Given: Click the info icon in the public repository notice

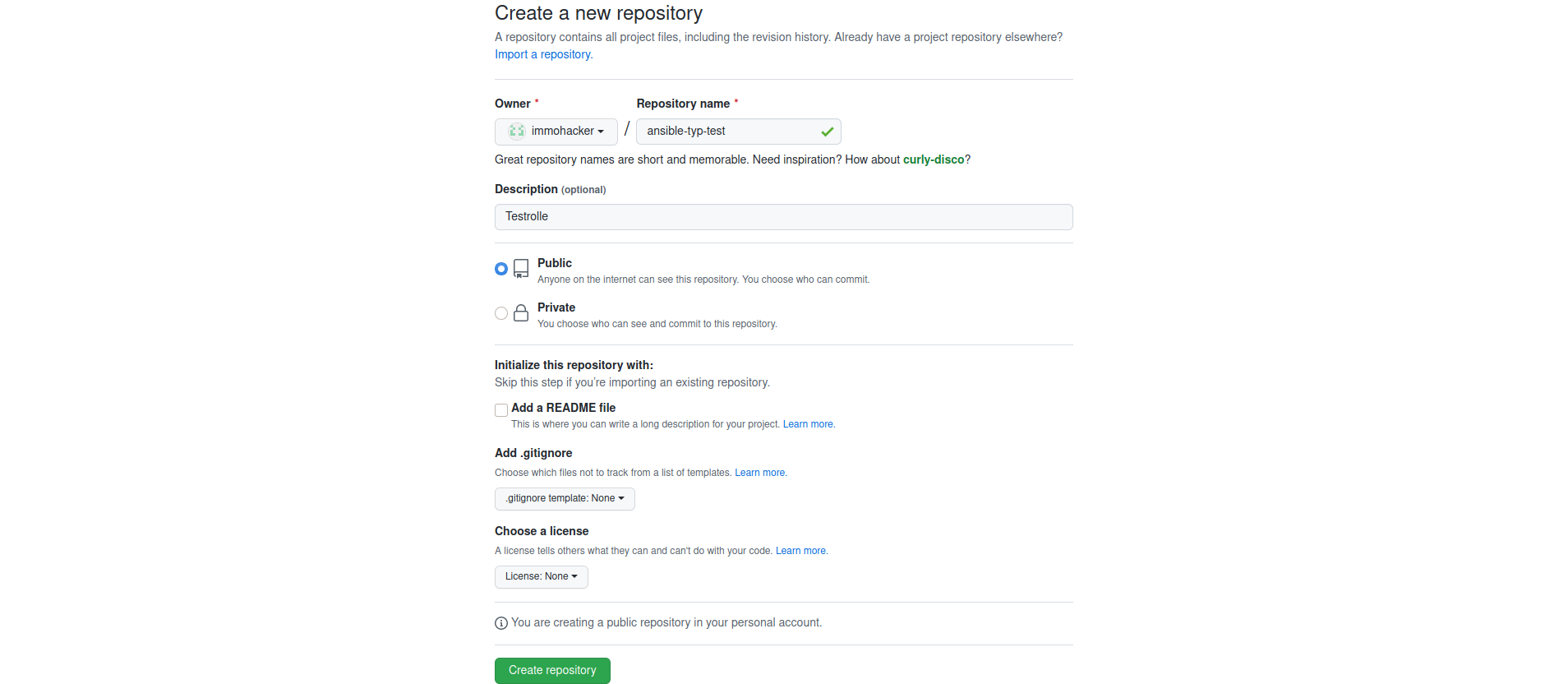Looking at the screenshot, I should point(500,623).
